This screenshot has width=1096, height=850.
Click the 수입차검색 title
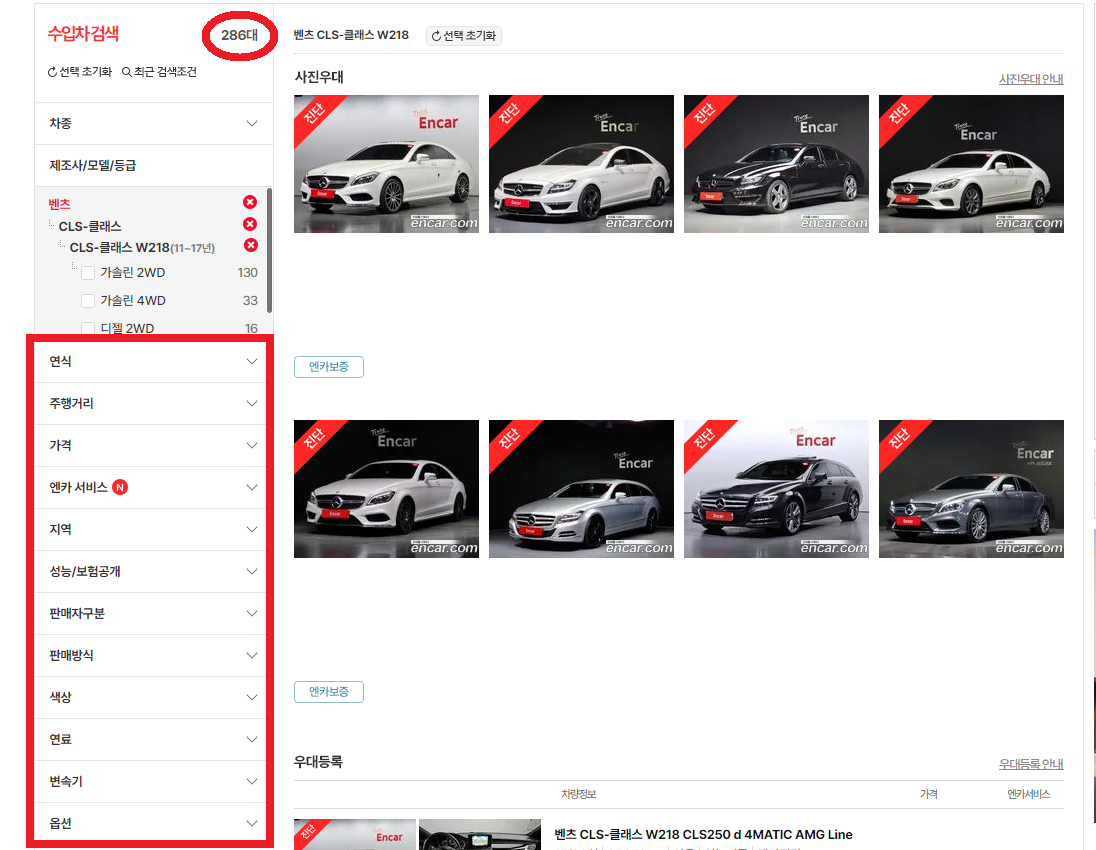click(83, 34)
